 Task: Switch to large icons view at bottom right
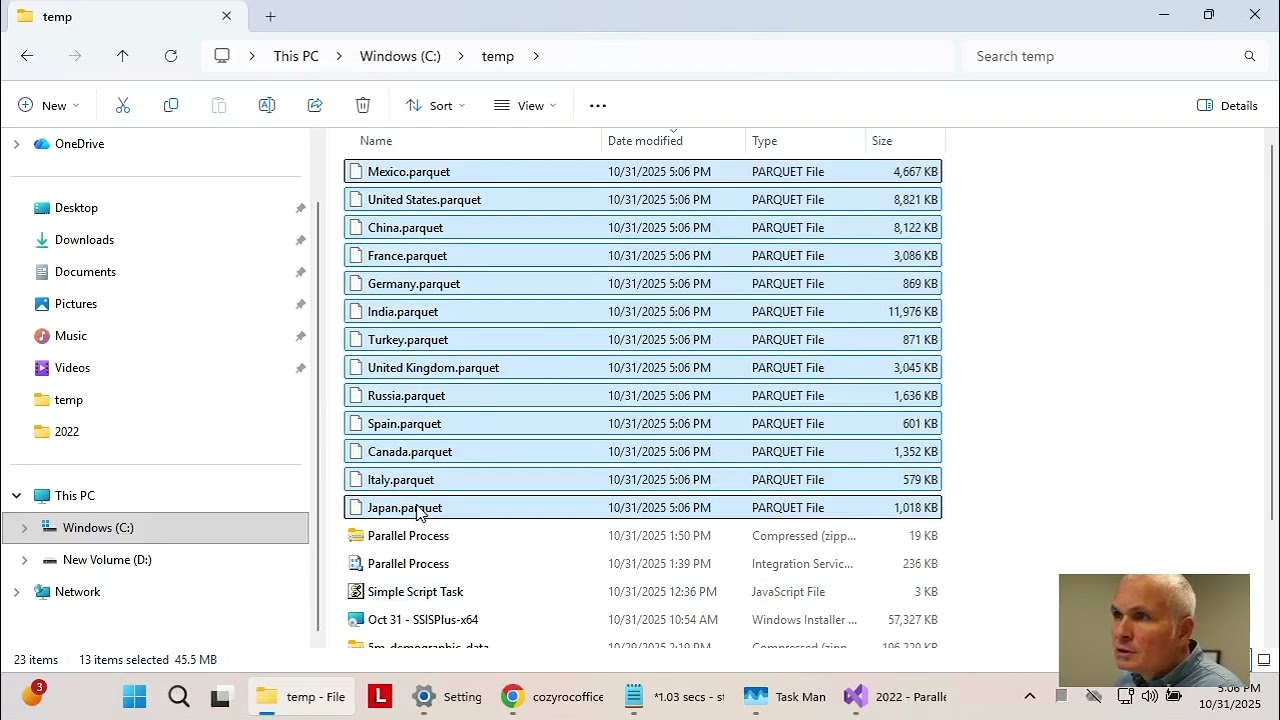click(1264, 660)
